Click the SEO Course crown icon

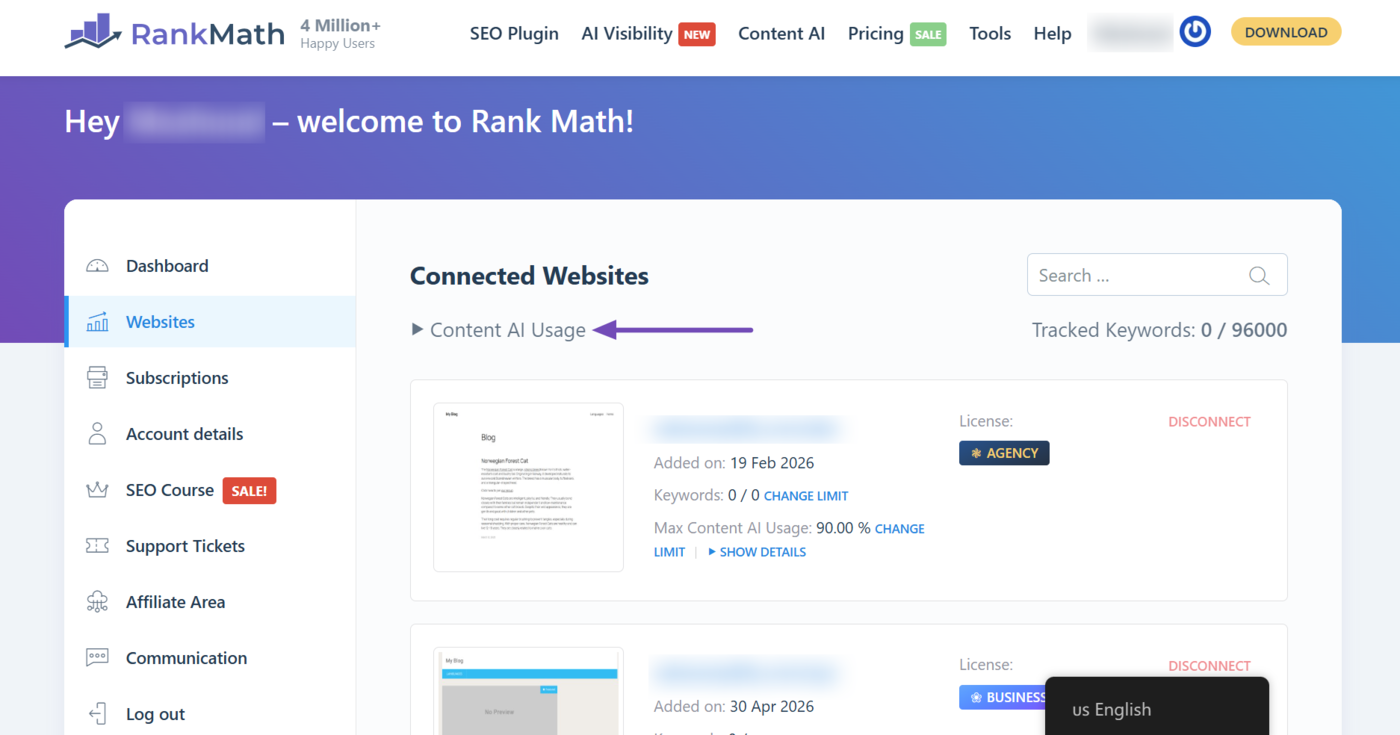point(97,490)
